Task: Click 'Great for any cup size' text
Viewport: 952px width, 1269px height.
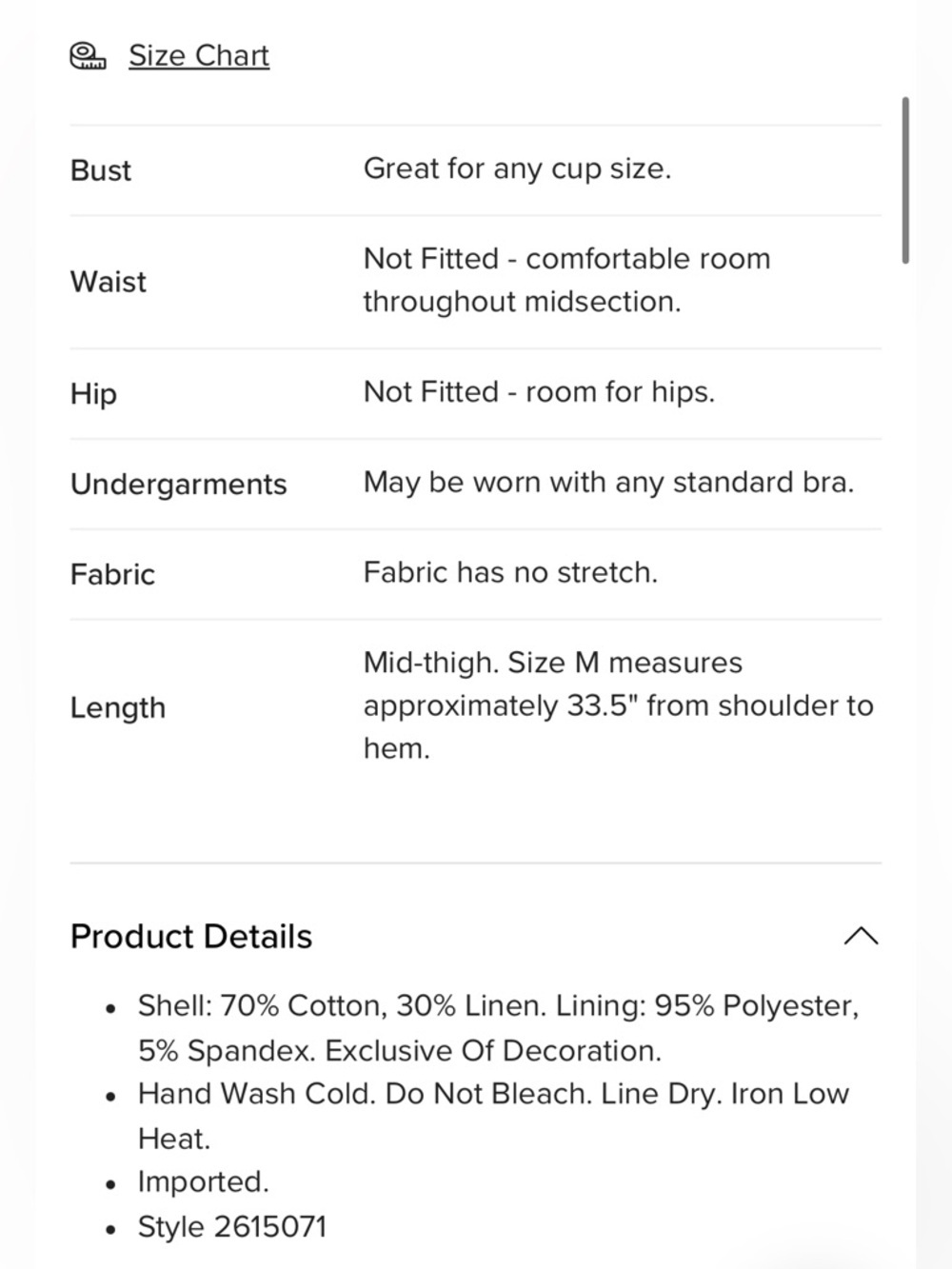Action: click(x=517, y=169)
